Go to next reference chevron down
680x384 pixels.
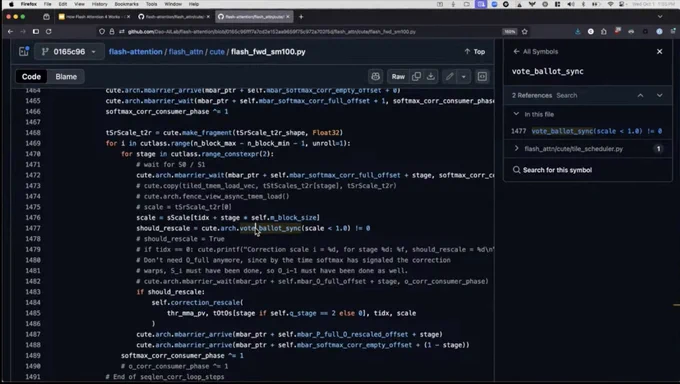point(660,95)
